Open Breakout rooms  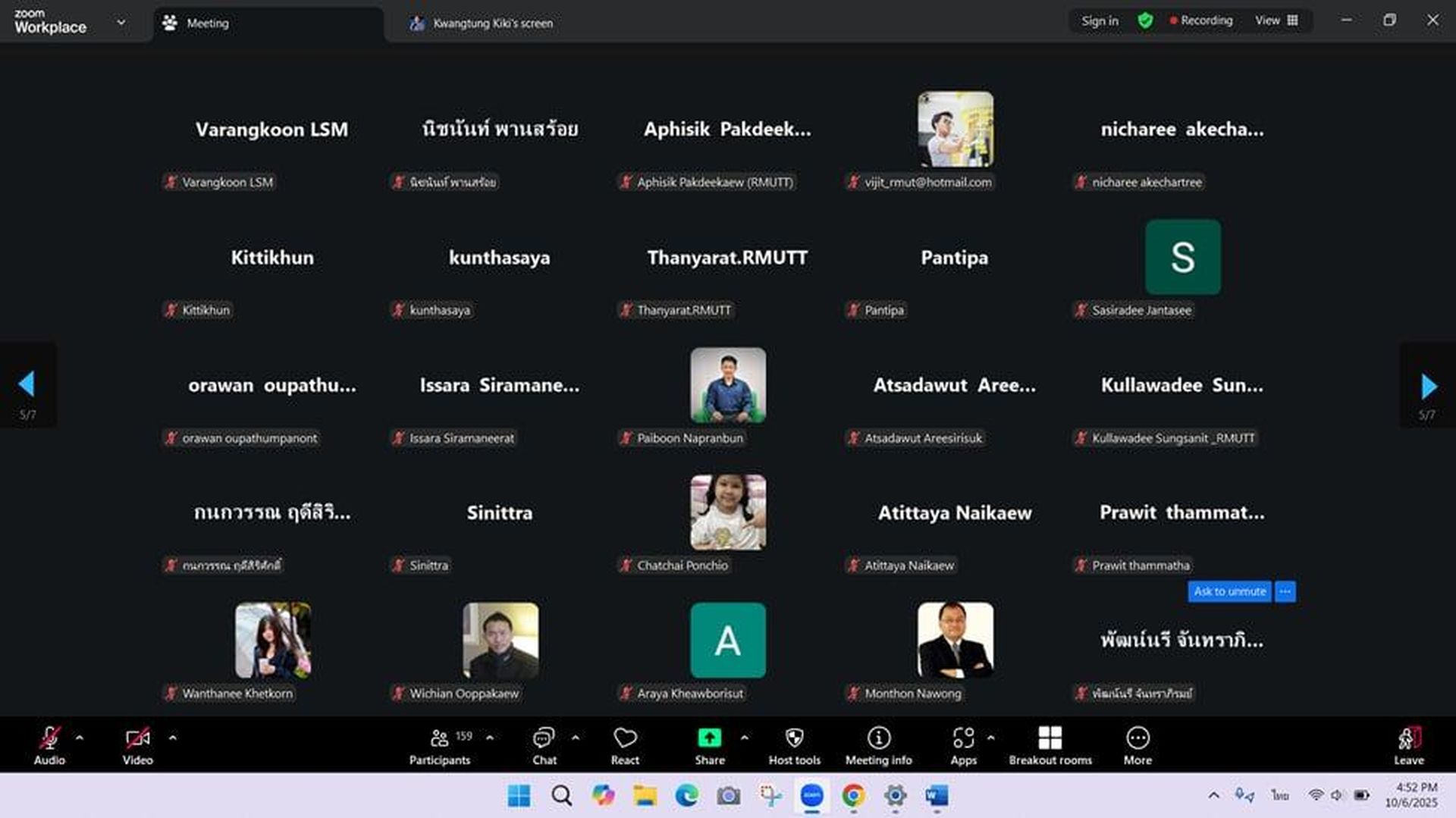pos(1050,738)
